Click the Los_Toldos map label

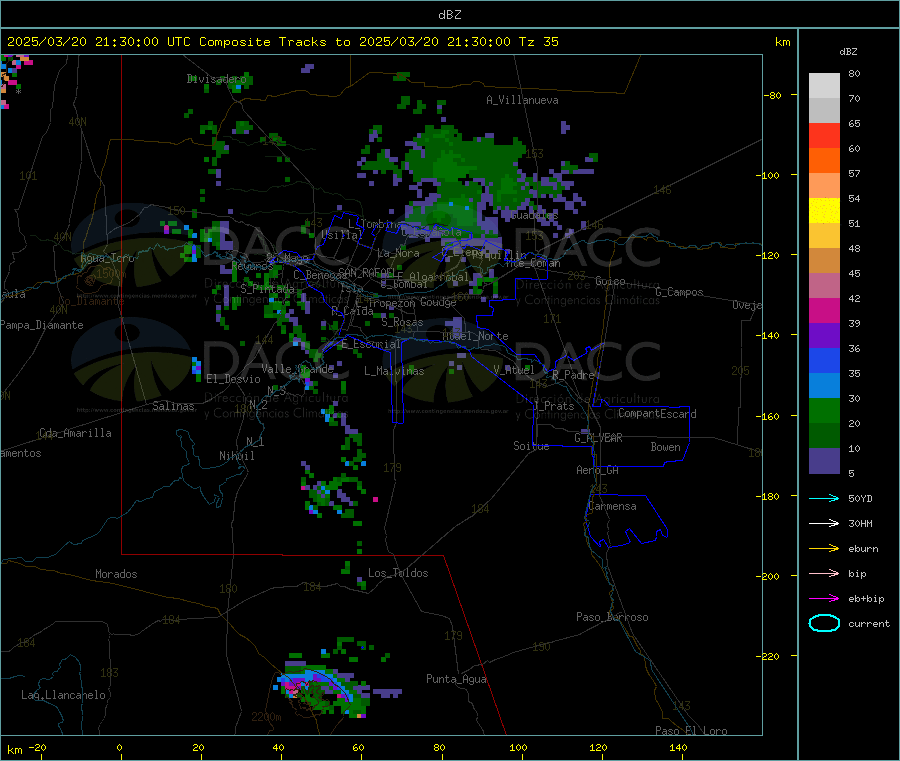click(x=398, y=573)
